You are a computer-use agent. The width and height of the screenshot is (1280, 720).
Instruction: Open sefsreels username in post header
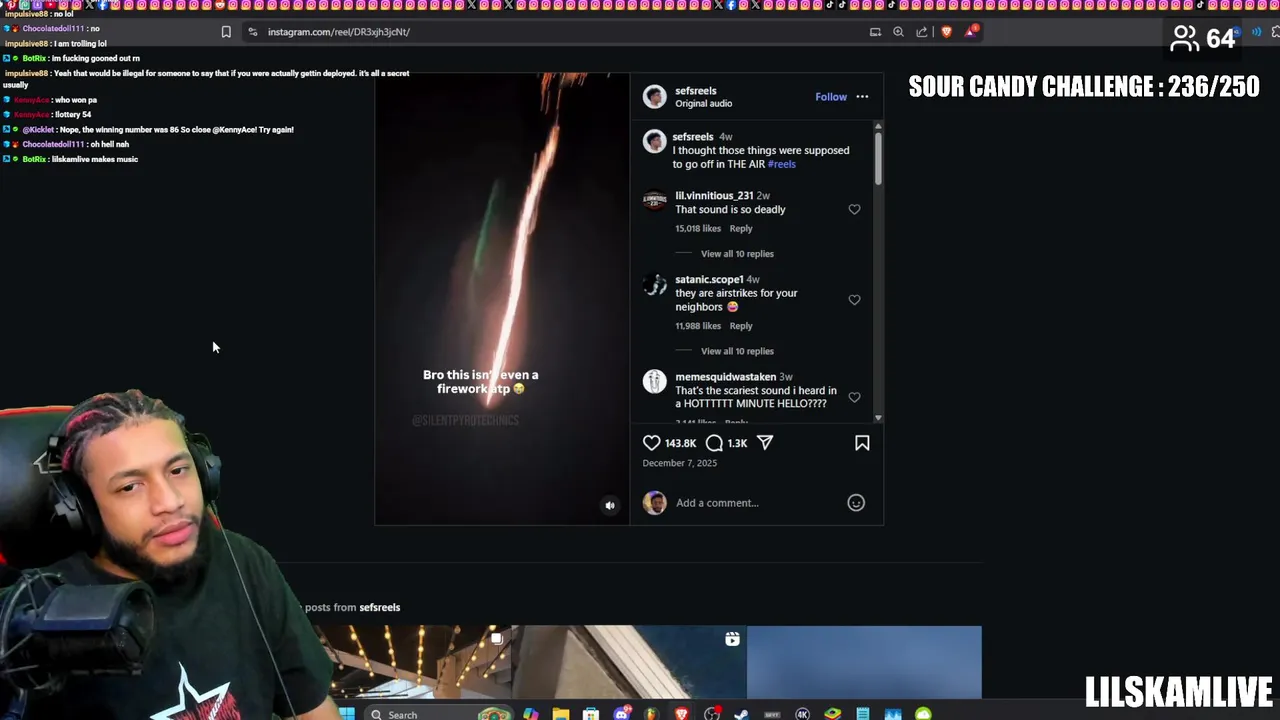(696, 91)
